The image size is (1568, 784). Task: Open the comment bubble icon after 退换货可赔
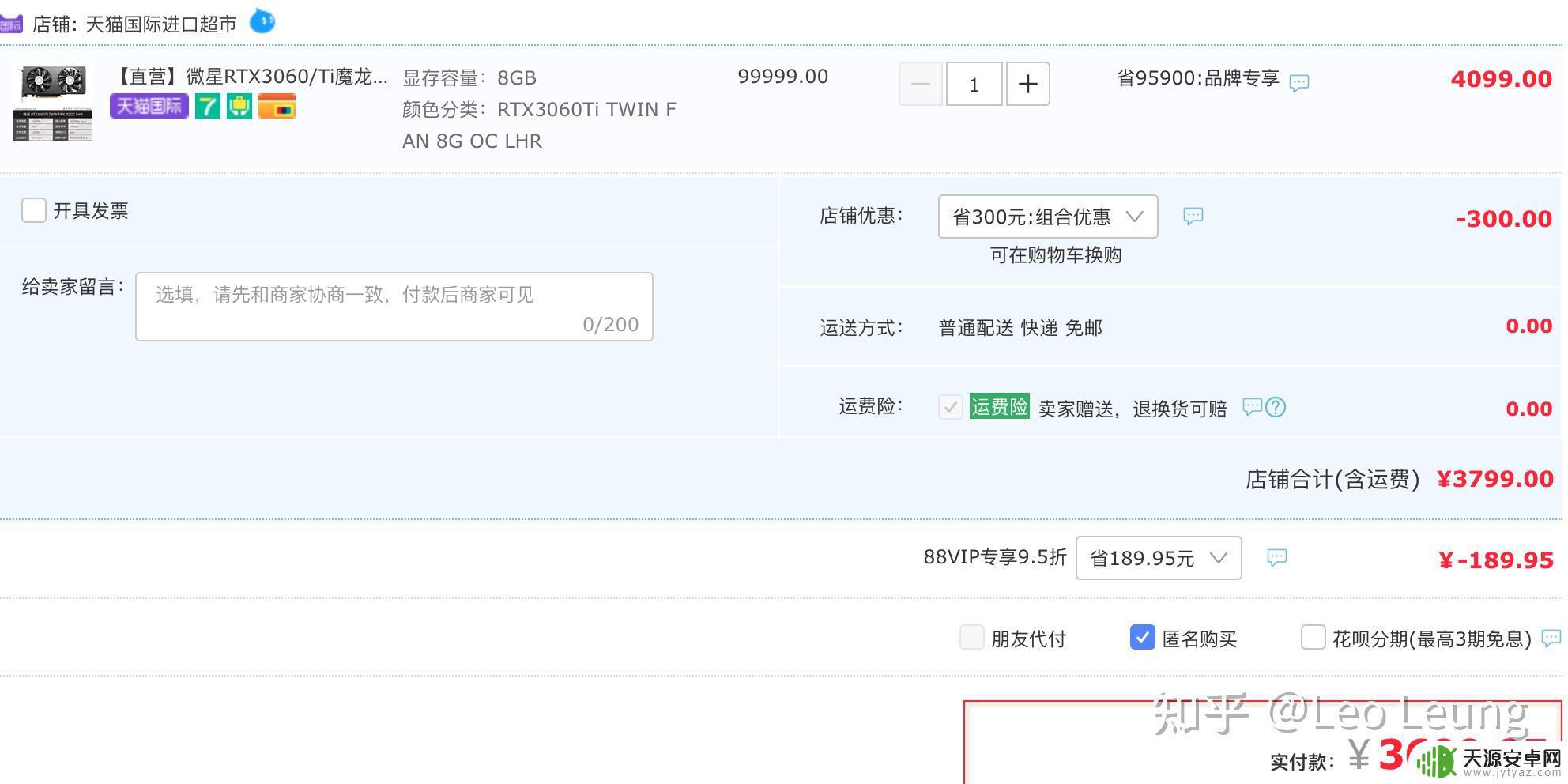point(1253,407)
